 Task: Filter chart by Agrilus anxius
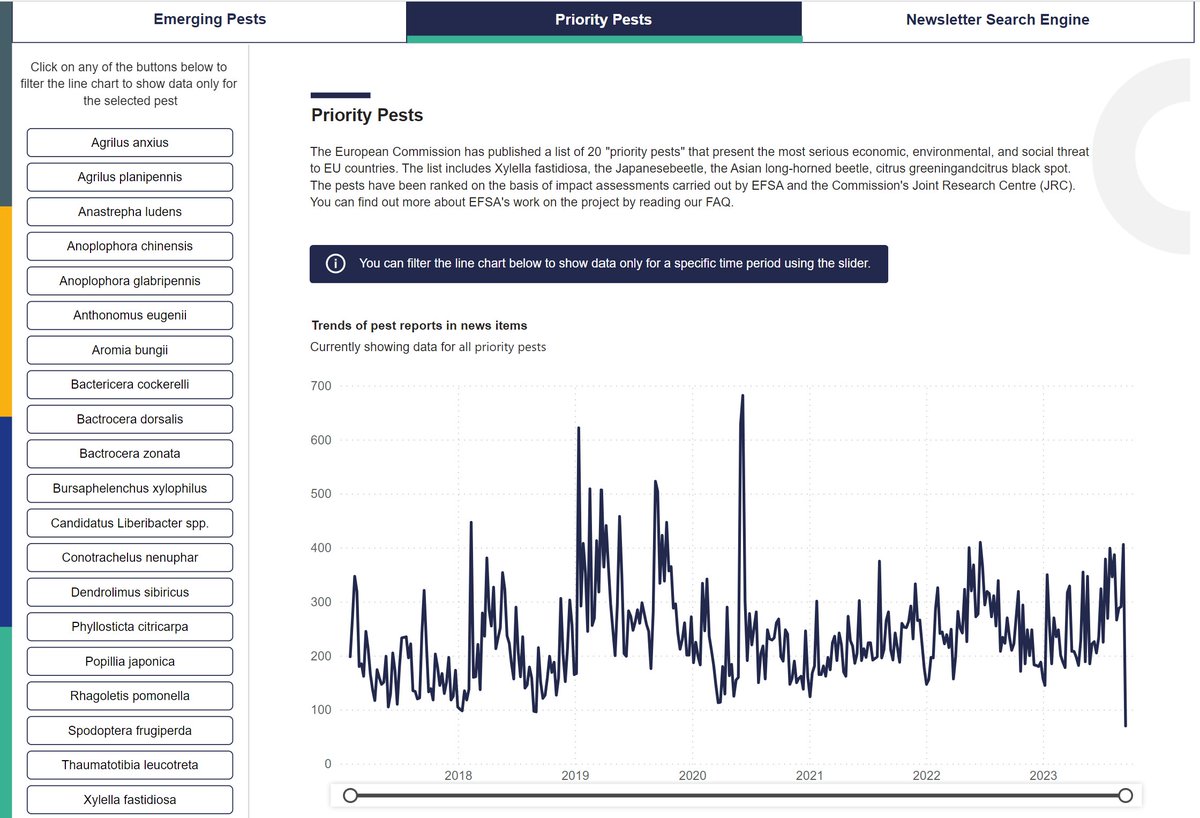tap(130, 143)
